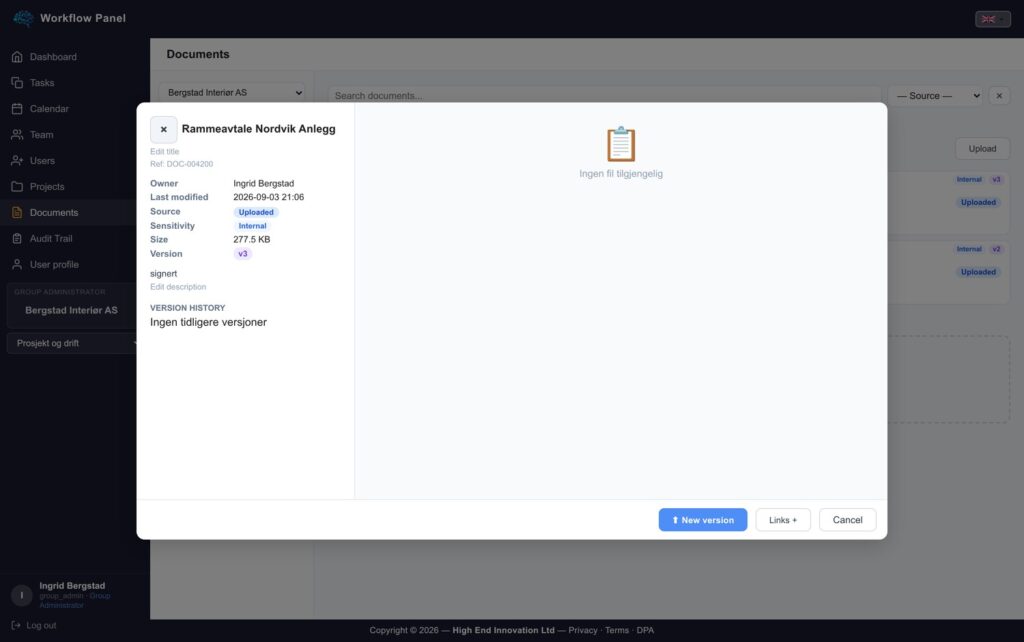Click the 277.5 KB size value
This screenshot has height=642, width=1024.
click(x=251, y=240)
